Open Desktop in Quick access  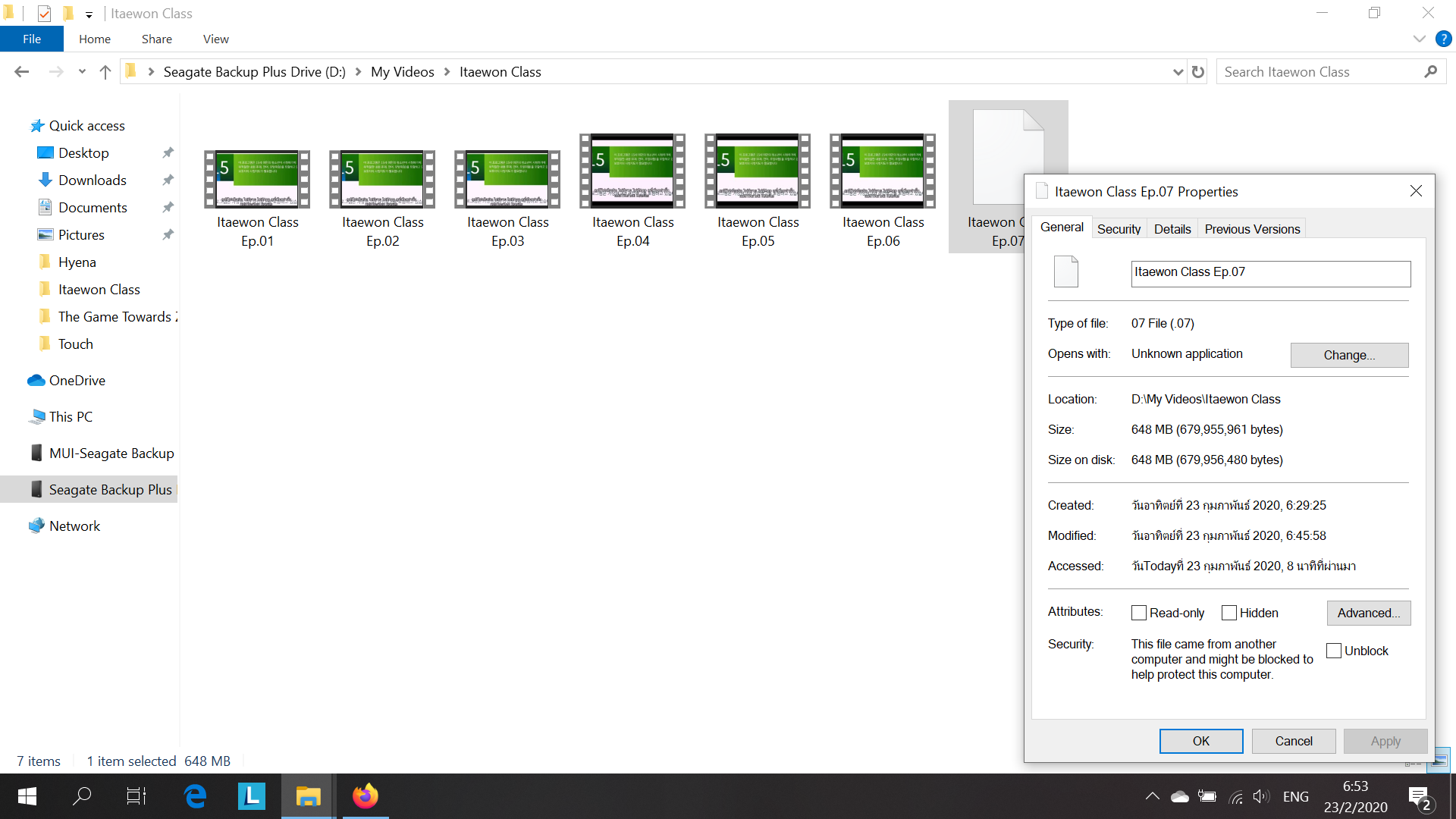83,153
